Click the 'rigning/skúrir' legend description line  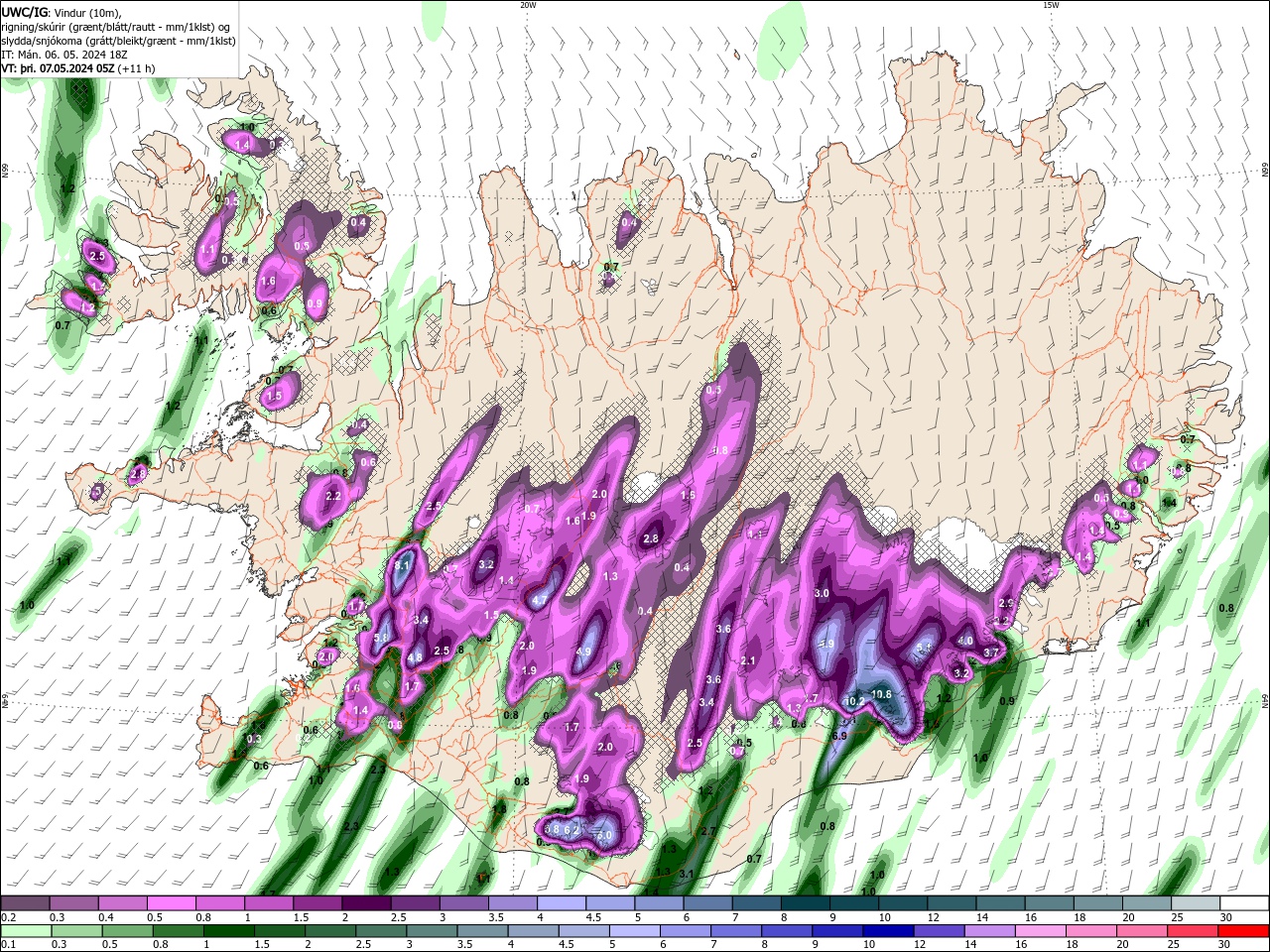point(116,27)
